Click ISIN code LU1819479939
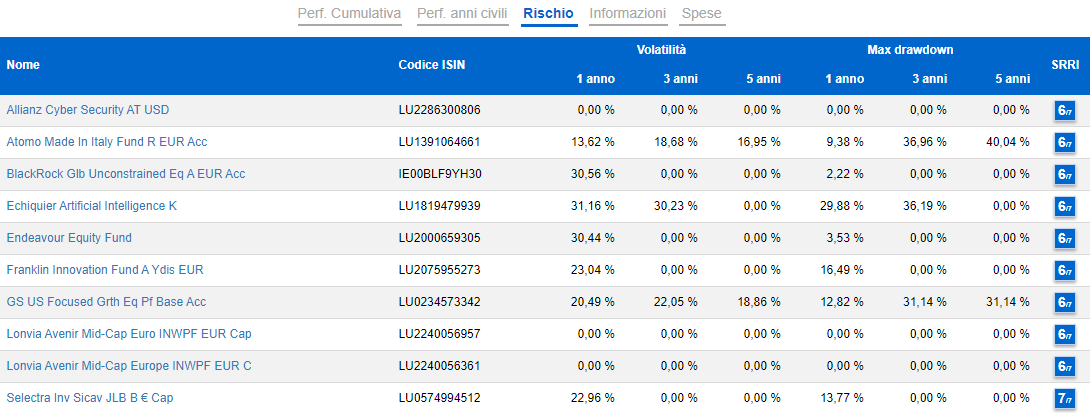This screenshot has width=1090, height=413. pos(439,206)
